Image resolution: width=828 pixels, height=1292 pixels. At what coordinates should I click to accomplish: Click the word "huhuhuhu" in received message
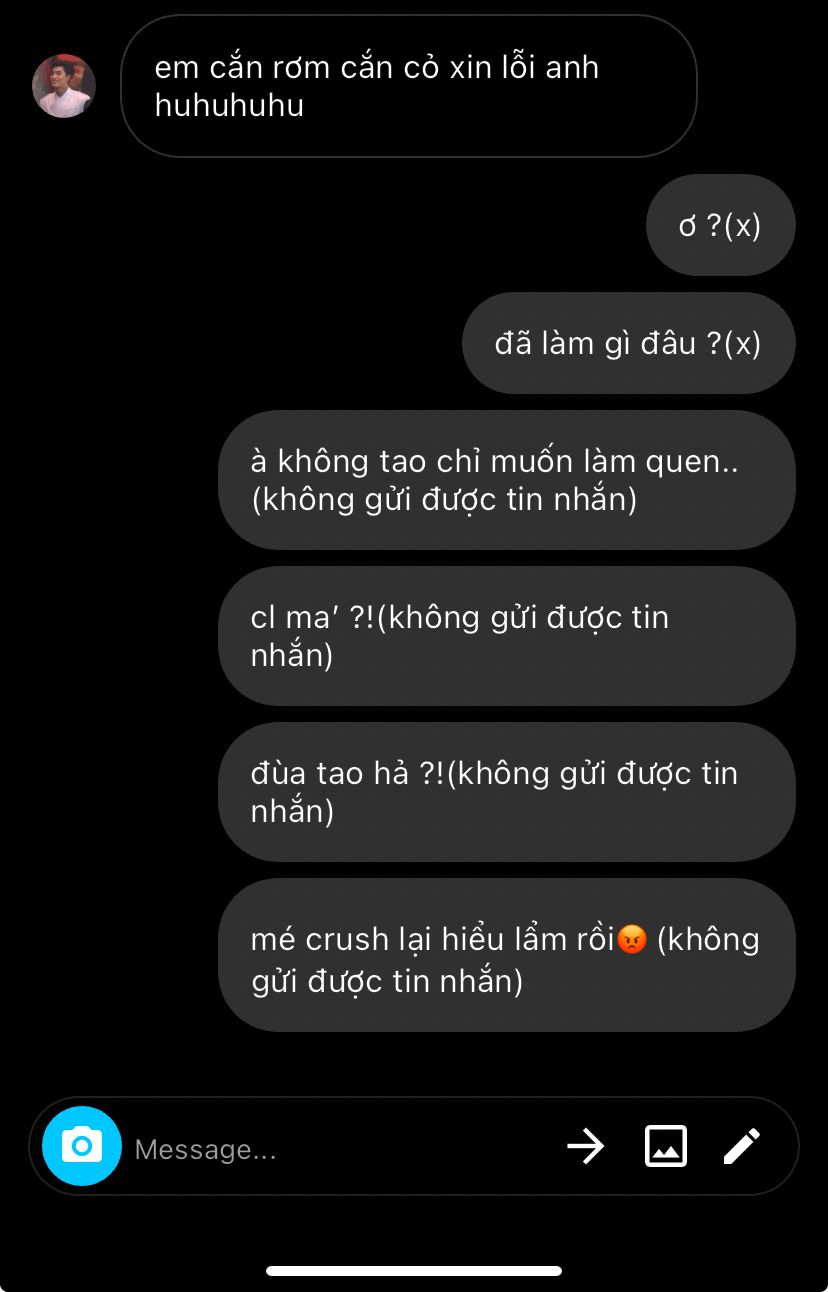229,106
